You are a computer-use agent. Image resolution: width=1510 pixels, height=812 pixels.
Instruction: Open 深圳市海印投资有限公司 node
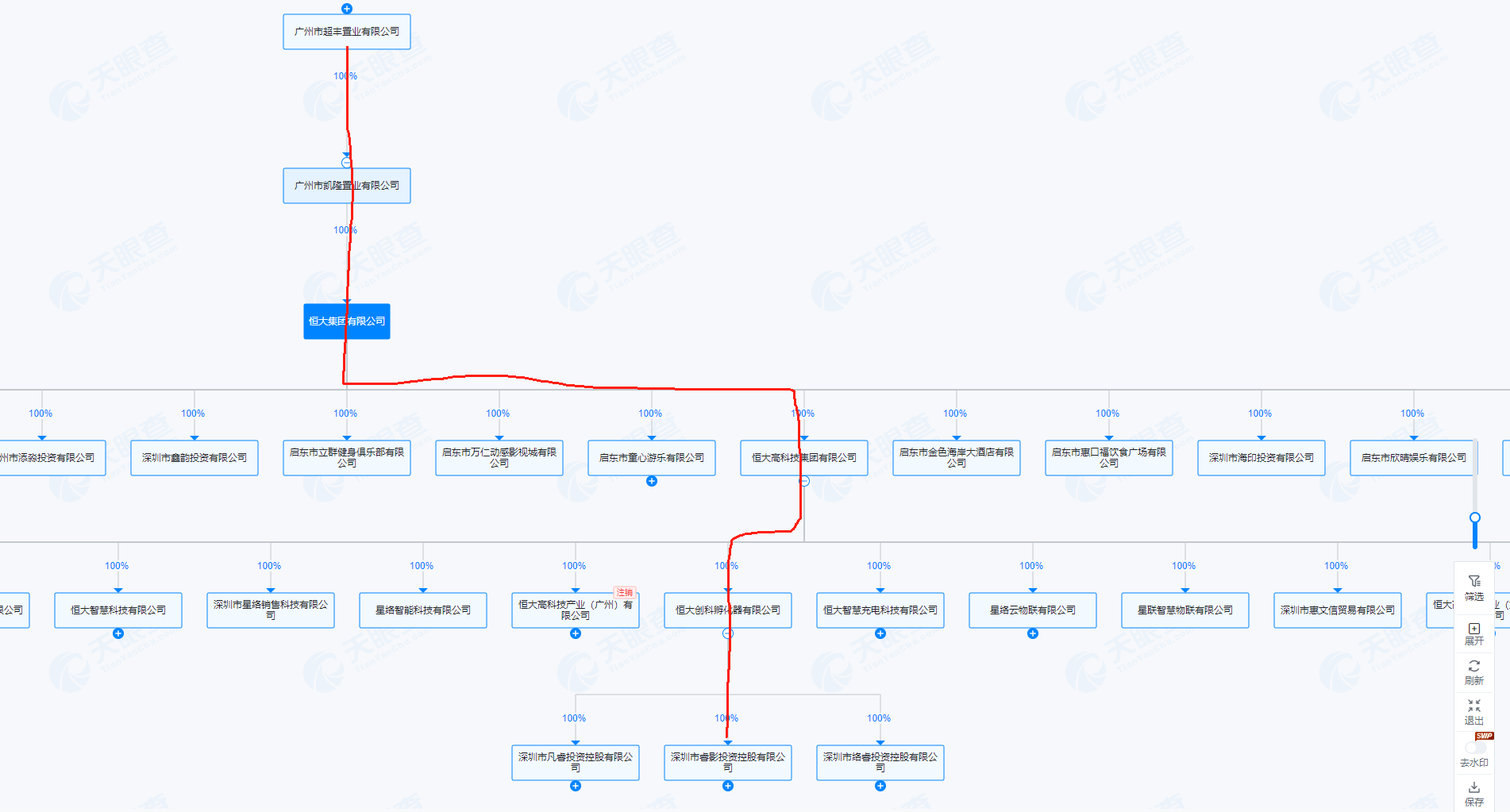tap(1262, 458)
